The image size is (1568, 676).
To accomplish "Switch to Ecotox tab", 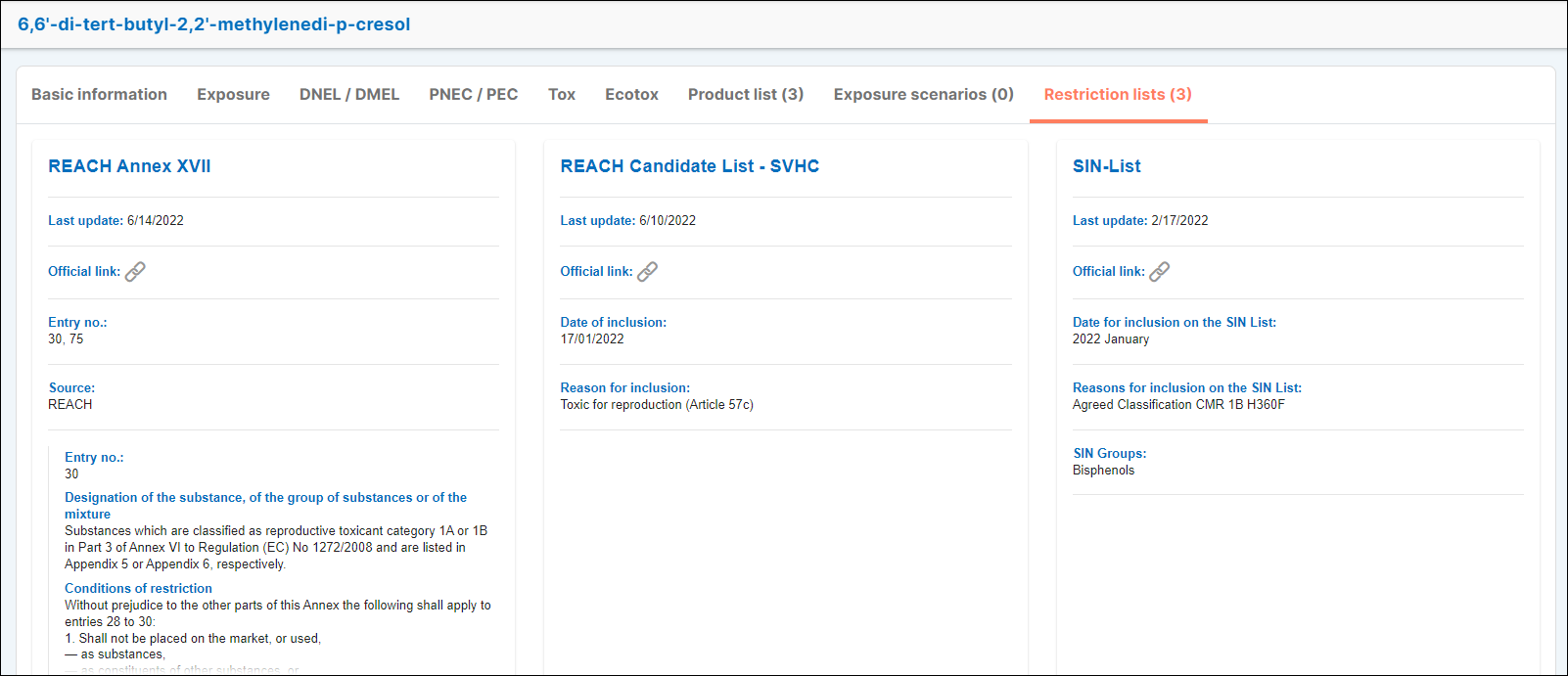I will [x=631, y=95].
